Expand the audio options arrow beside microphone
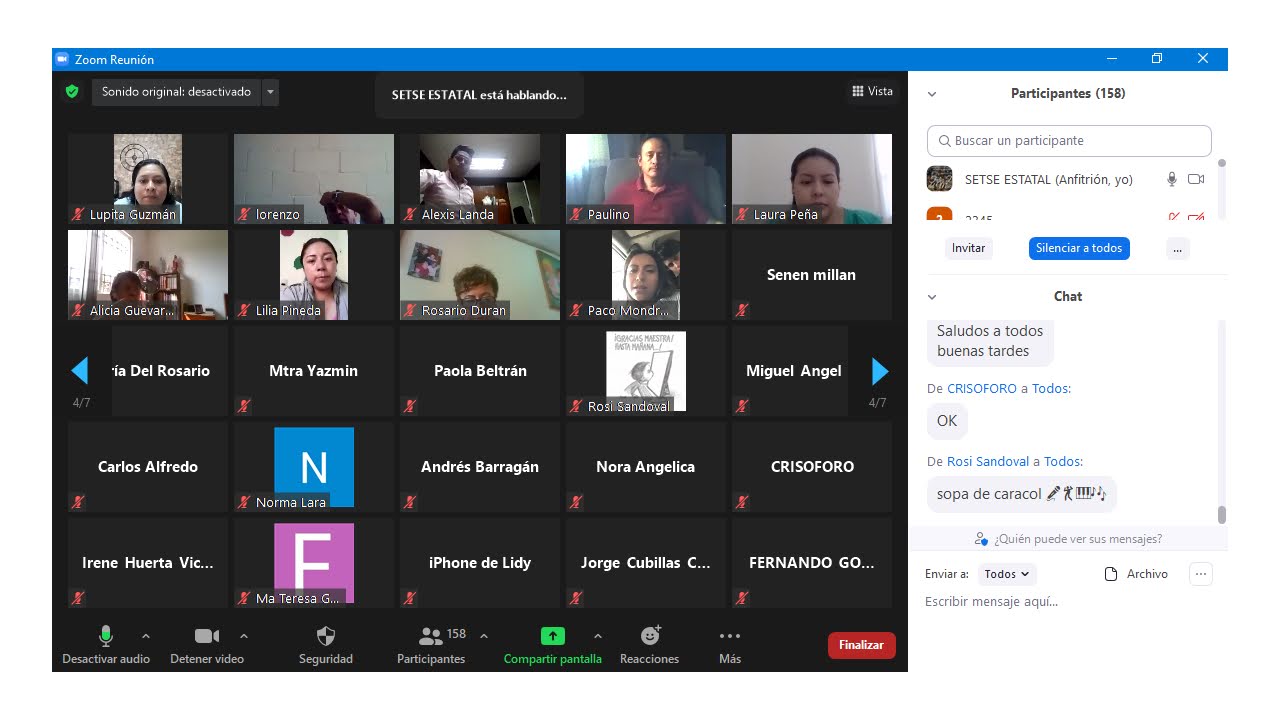The image size is (1280, 720). point(146,636)
